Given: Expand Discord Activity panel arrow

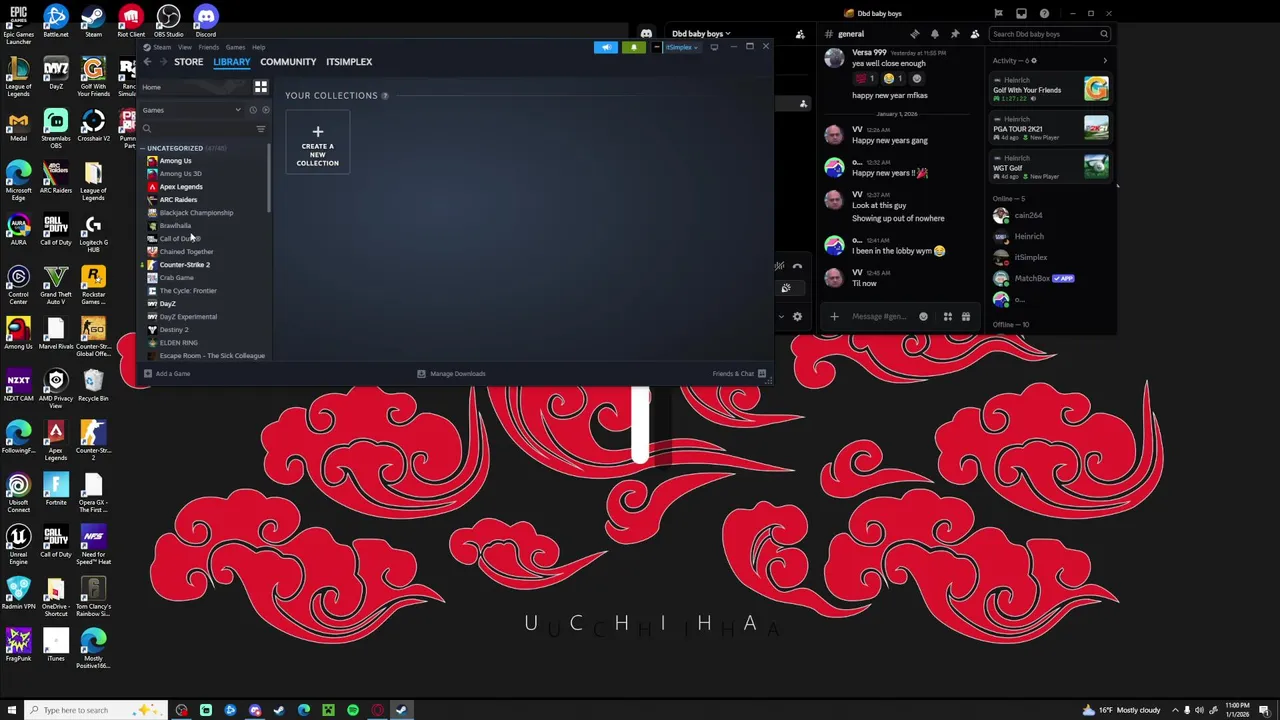Looking at the screenshot, I should [1105, 61].
